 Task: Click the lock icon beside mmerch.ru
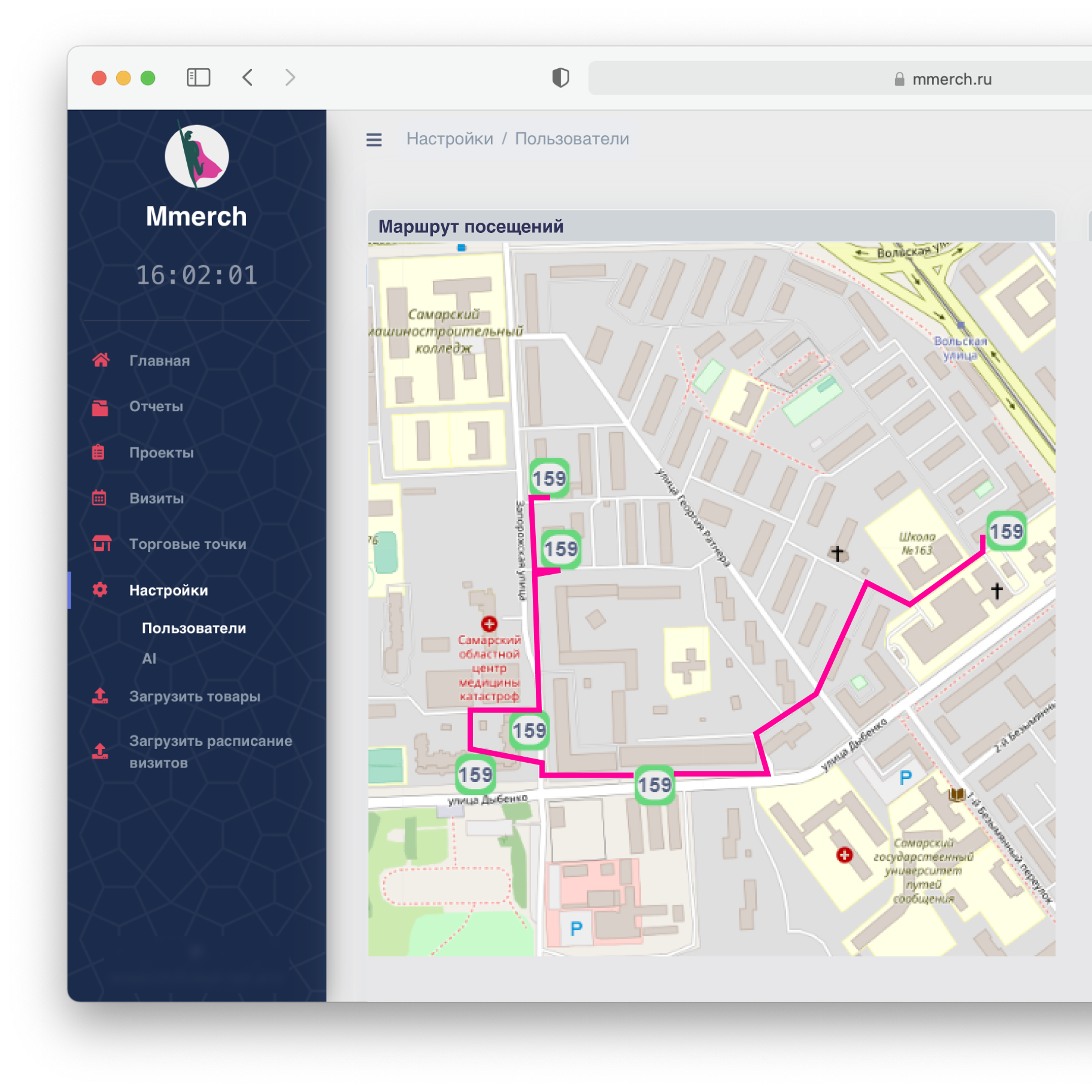[899, 79]
